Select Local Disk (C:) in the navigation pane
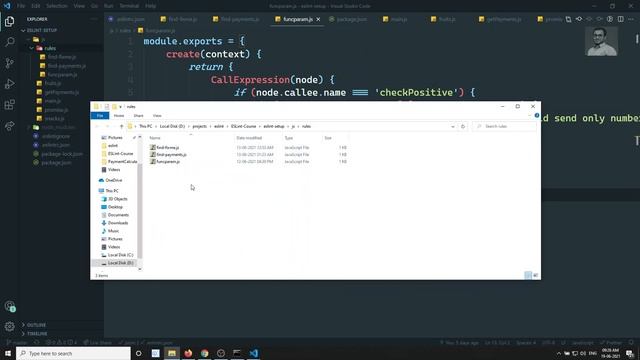Screen dimensions: 640x360 pyautogui.click(x=117, y=255)
